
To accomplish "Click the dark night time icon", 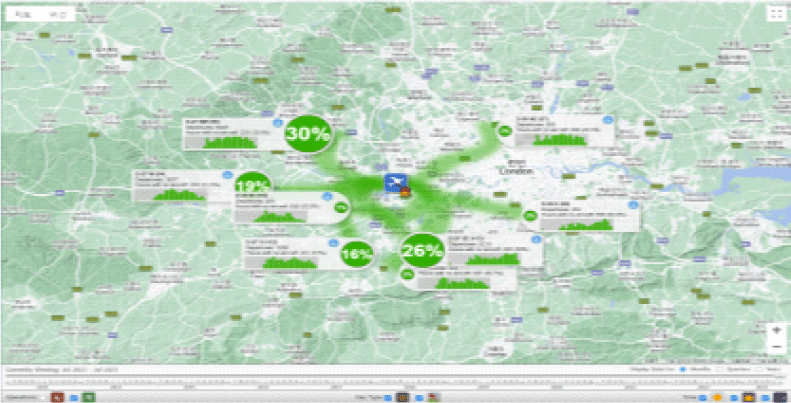I will click(x=779, y=397).
